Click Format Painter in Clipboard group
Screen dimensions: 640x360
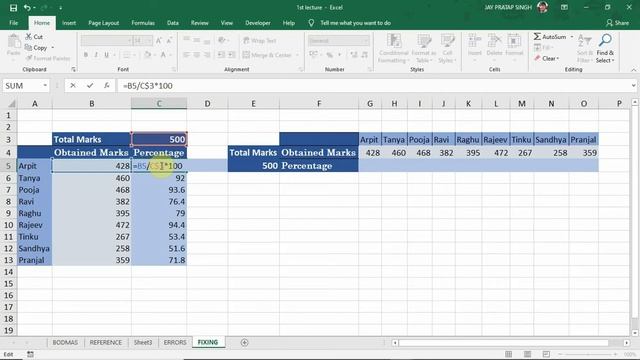coord(48,58)
